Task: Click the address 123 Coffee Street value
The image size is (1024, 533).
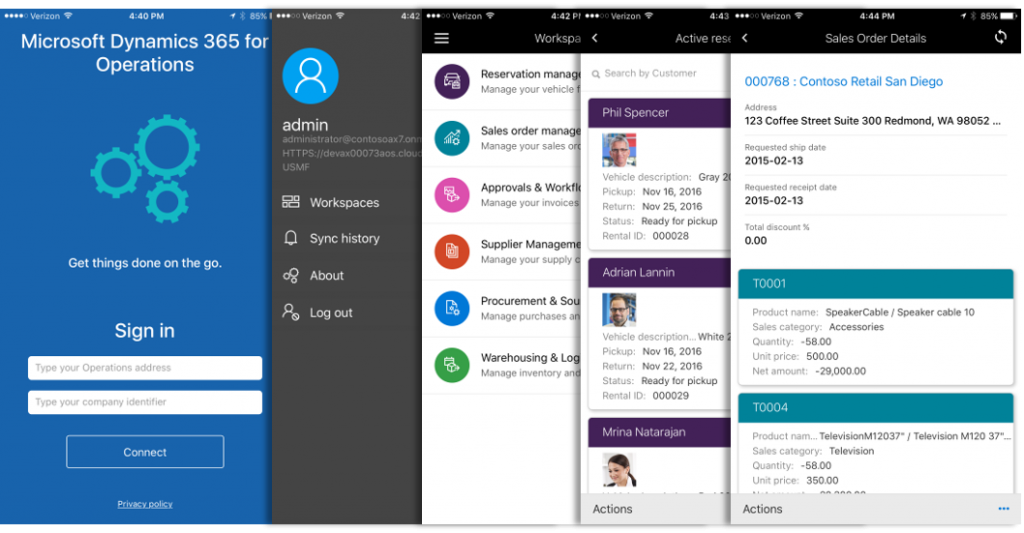Action: coord(872,121)
